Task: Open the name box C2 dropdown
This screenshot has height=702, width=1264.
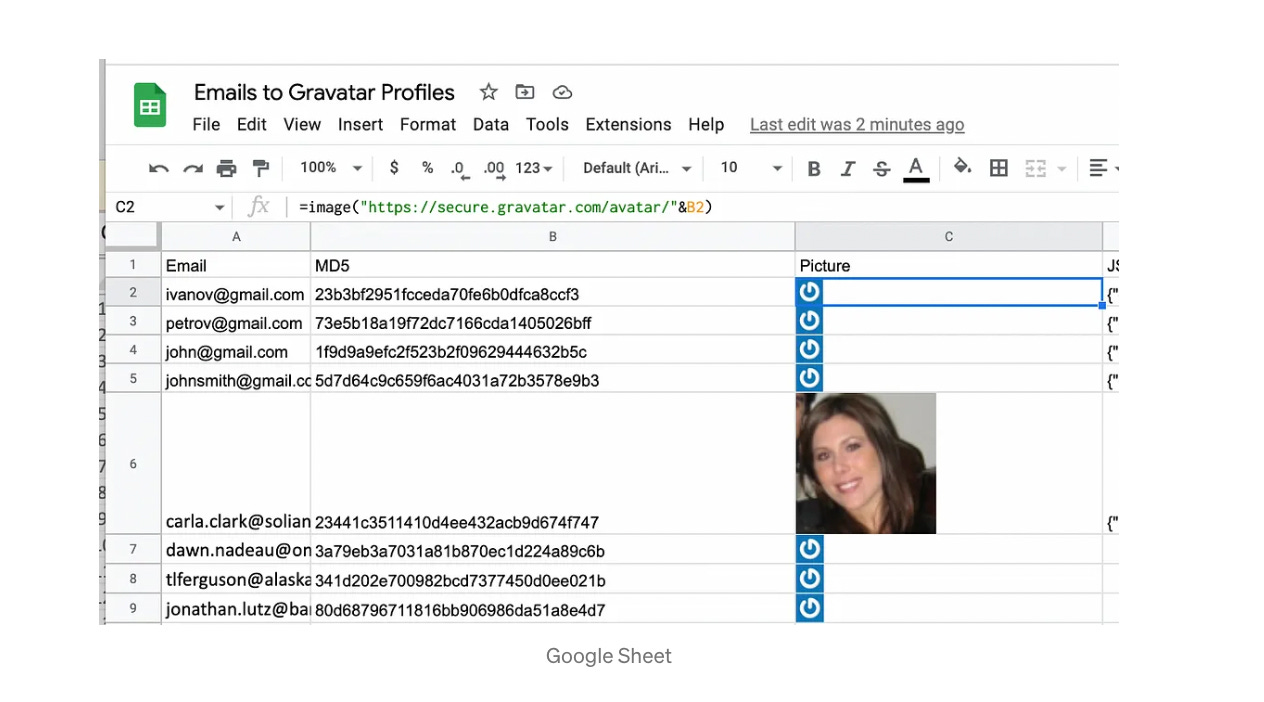Action: click(219, 208)
